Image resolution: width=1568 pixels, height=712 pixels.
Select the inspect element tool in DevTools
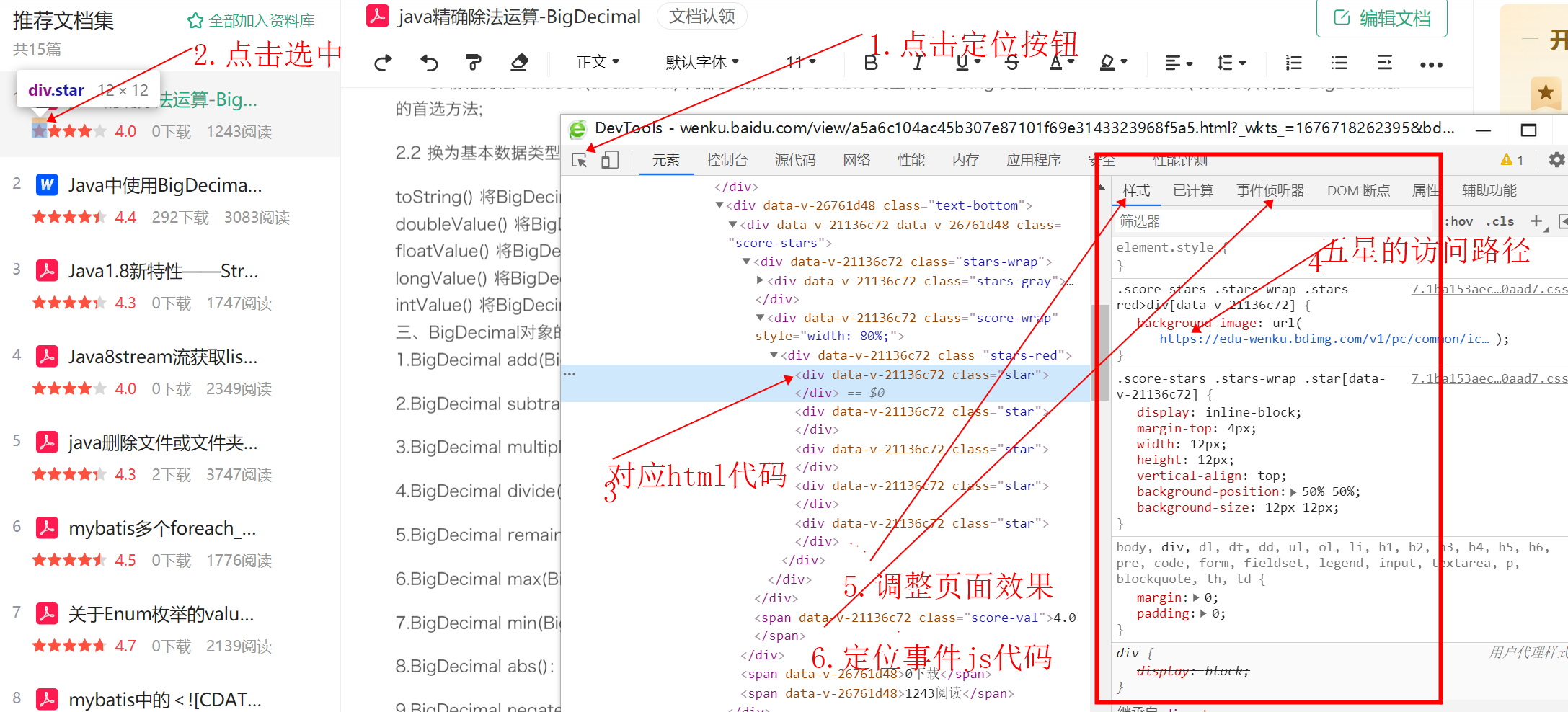click(580, 160)
